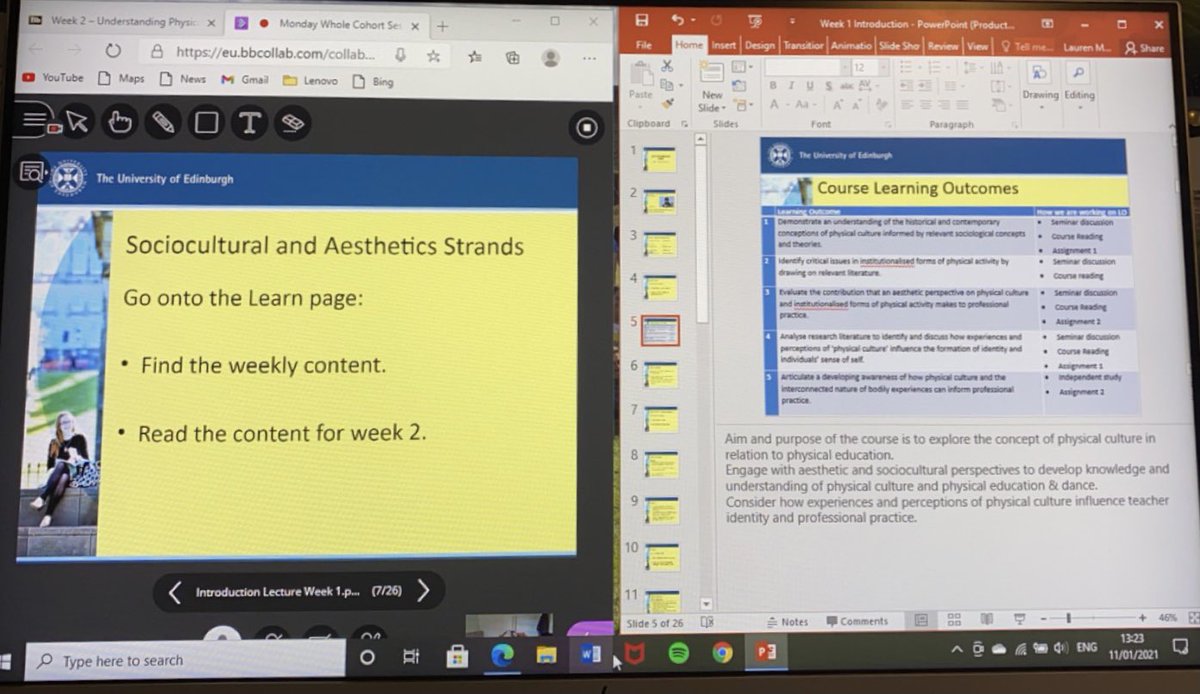Switch to Slide Sorter view
Image resolution: width=1200 pixels, height=694 pixels.
(x=954, y=620)
